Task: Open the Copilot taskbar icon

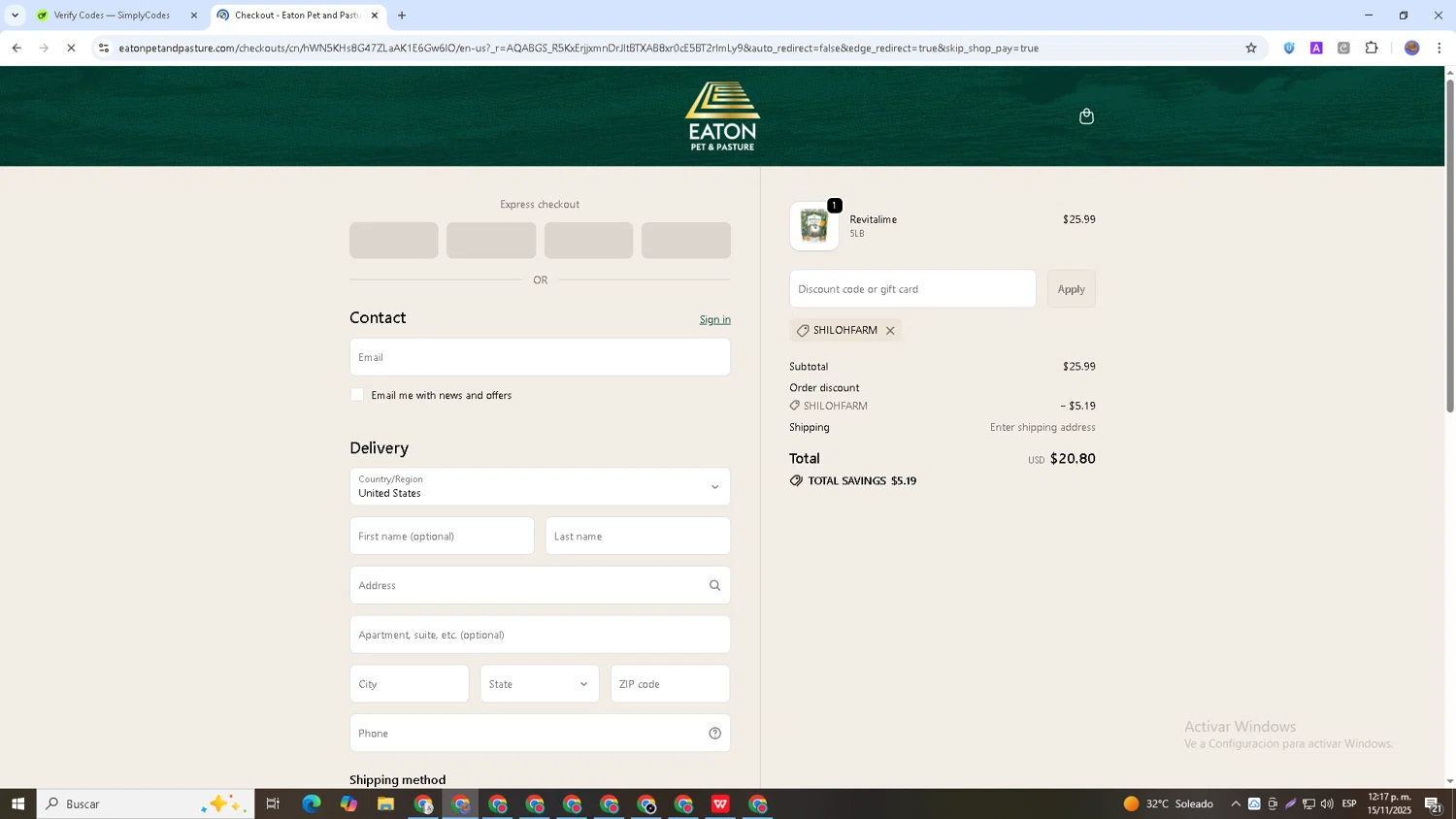Action: [x=348, y=803]
